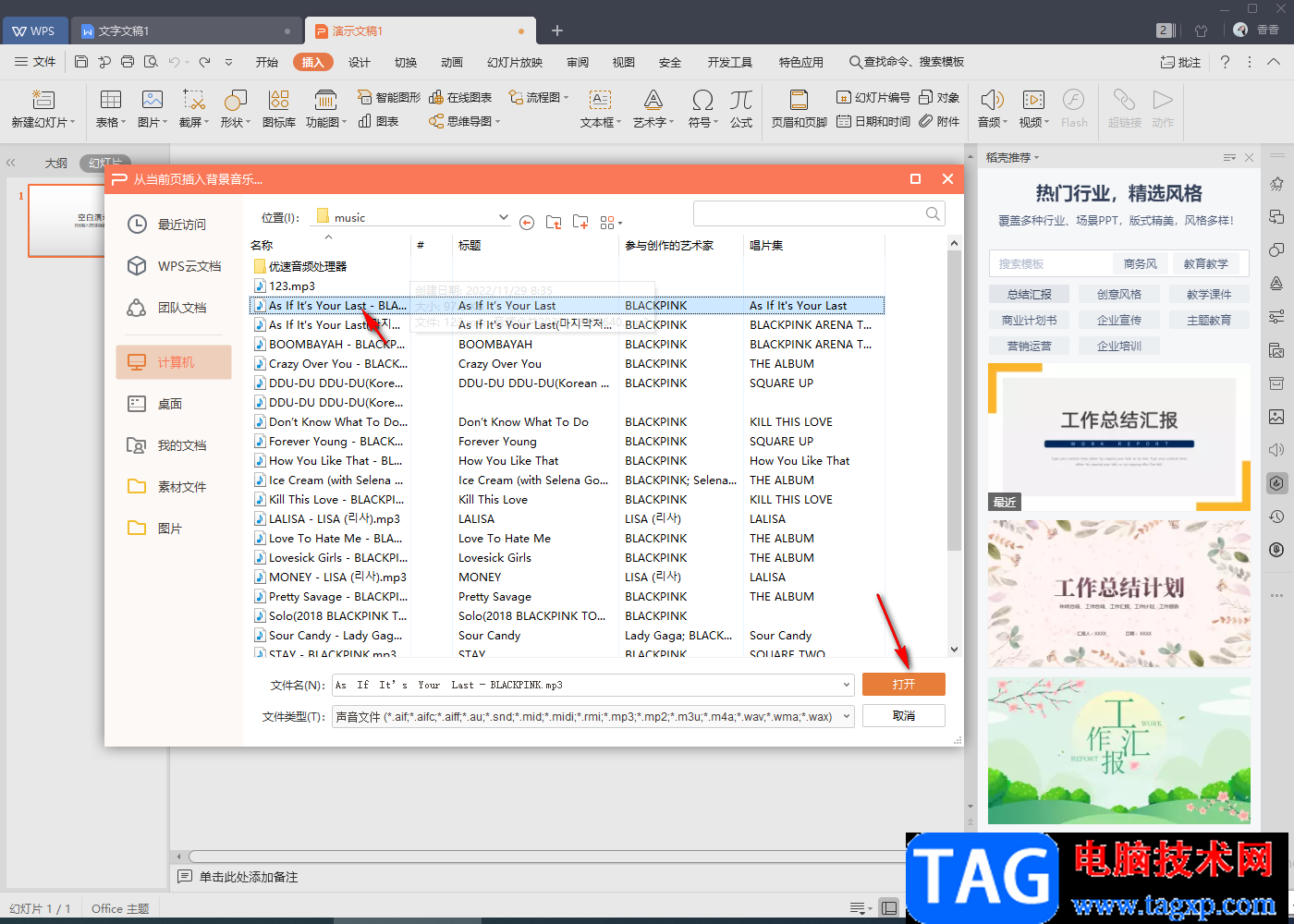Select My Documents in dialog sidebar
Image resolution: width=1294 pixels, height=924 pixels.
(x=174, y=445)
